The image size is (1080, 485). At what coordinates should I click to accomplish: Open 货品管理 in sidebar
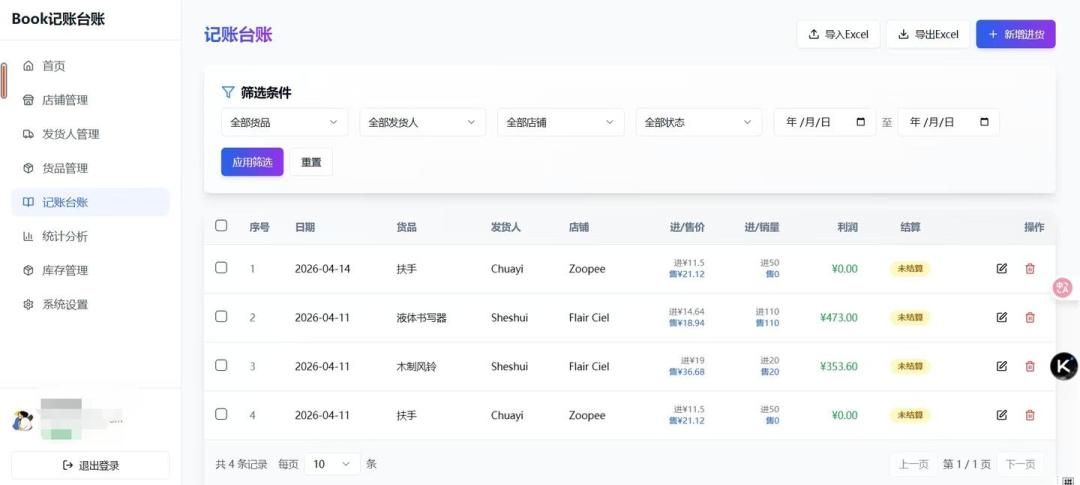(x=90, y=168)
